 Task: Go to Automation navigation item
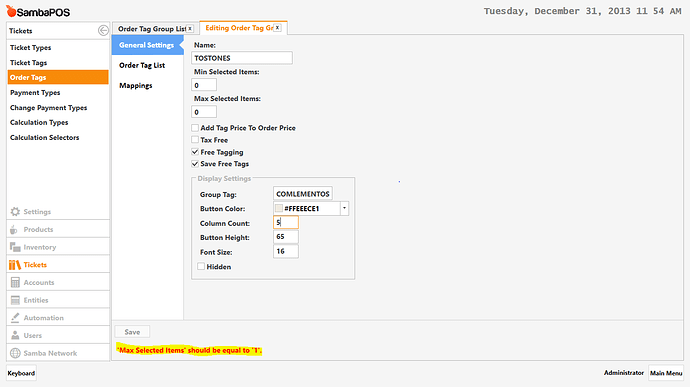click(58, 317)
